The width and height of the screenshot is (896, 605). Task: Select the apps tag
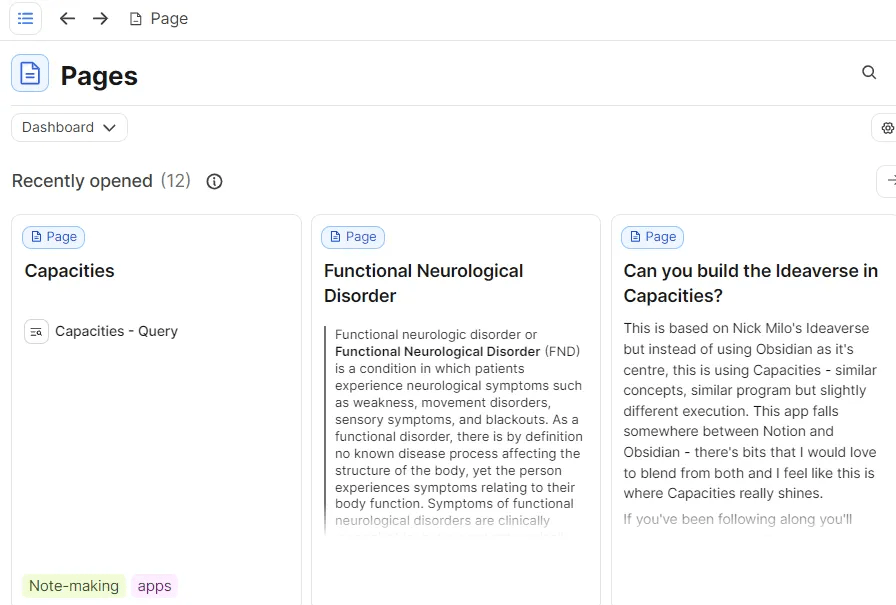[x=154, y=586]
